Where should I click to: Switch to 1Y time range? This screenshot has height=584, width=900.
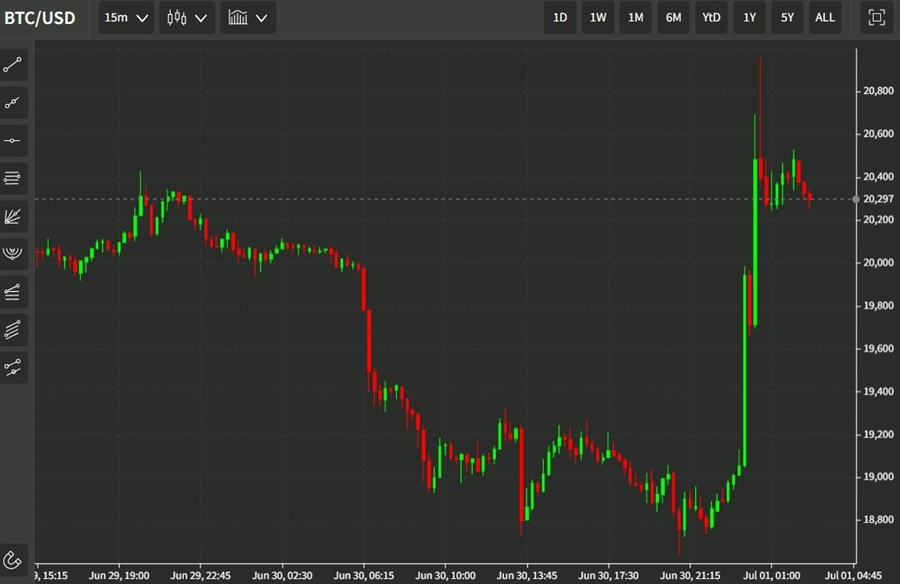(x=750, y=17)
